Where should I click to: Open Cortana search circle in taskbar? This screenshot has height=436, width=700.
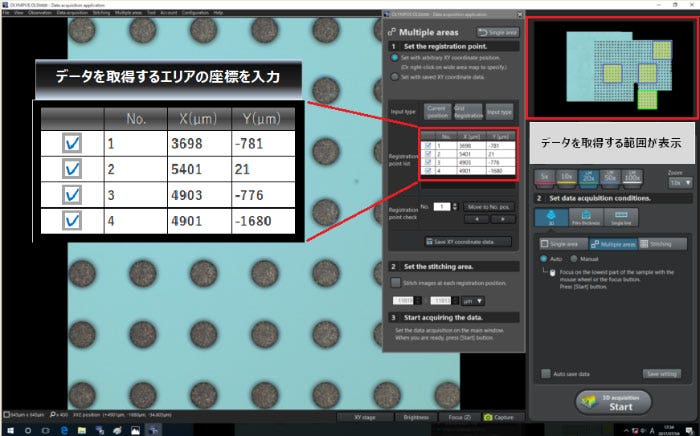(28, 431)
